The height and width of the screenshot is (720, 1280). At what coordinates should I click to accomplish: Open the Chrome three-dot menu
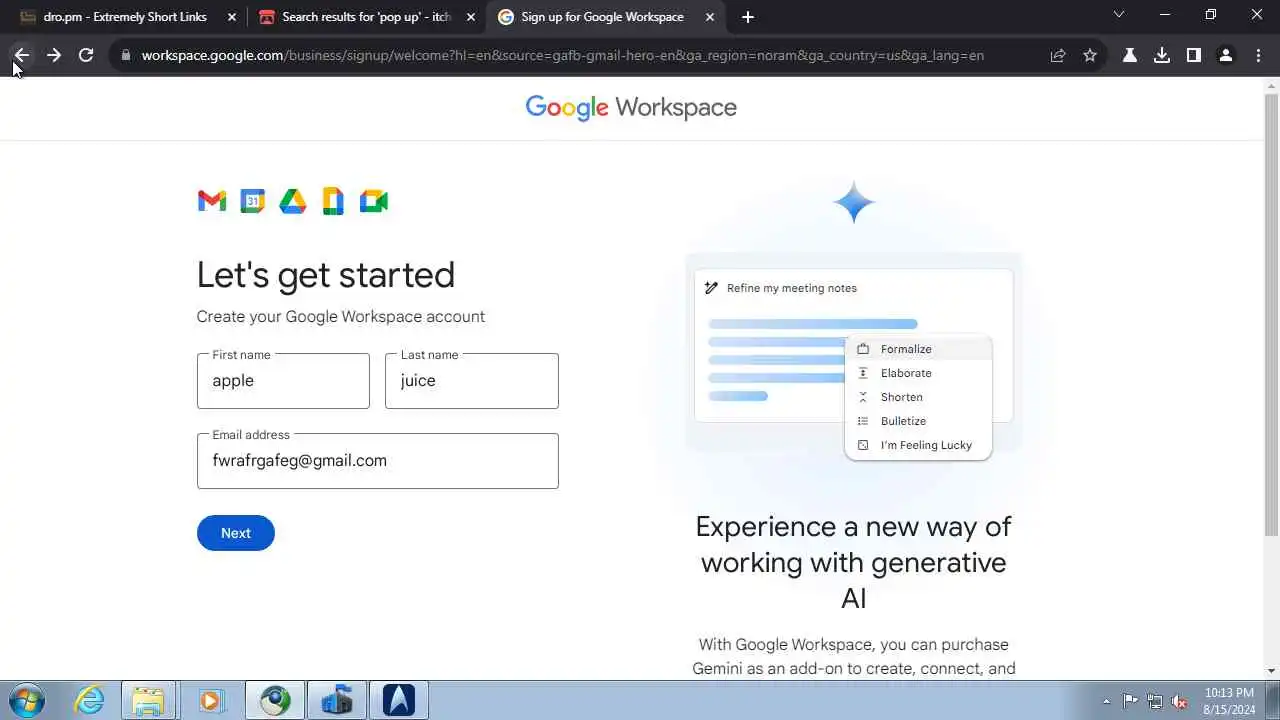click(x=1258, y=55)
